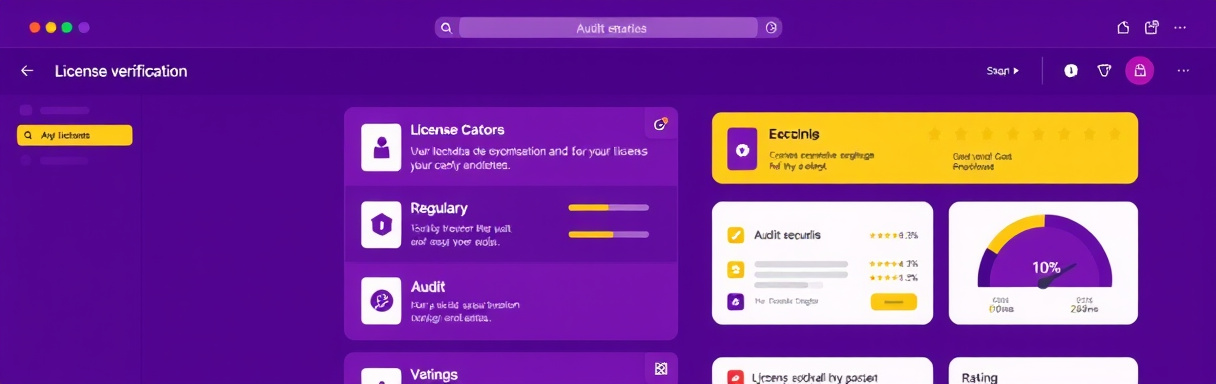1216x384 pixels.
Task: Click the magnifier icon in the top search bar
Action: tap(446, 28)
